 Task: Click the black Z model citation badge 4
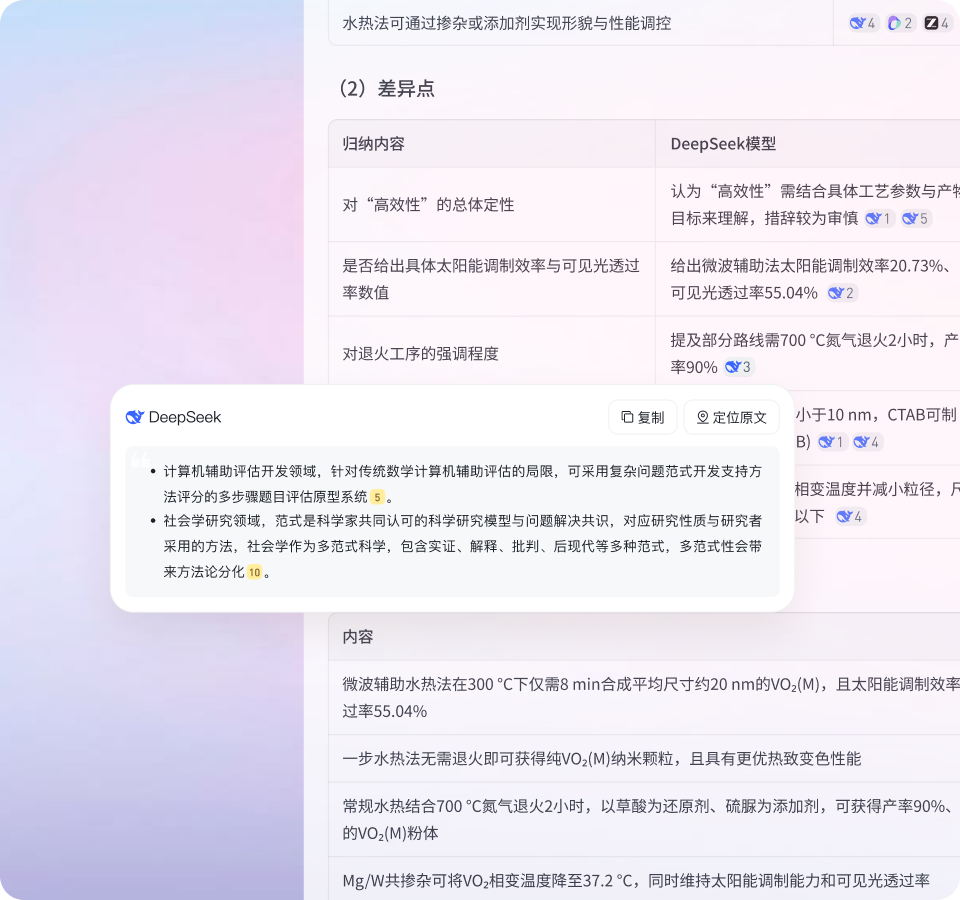pyautogui.click(x=937, y=23)
